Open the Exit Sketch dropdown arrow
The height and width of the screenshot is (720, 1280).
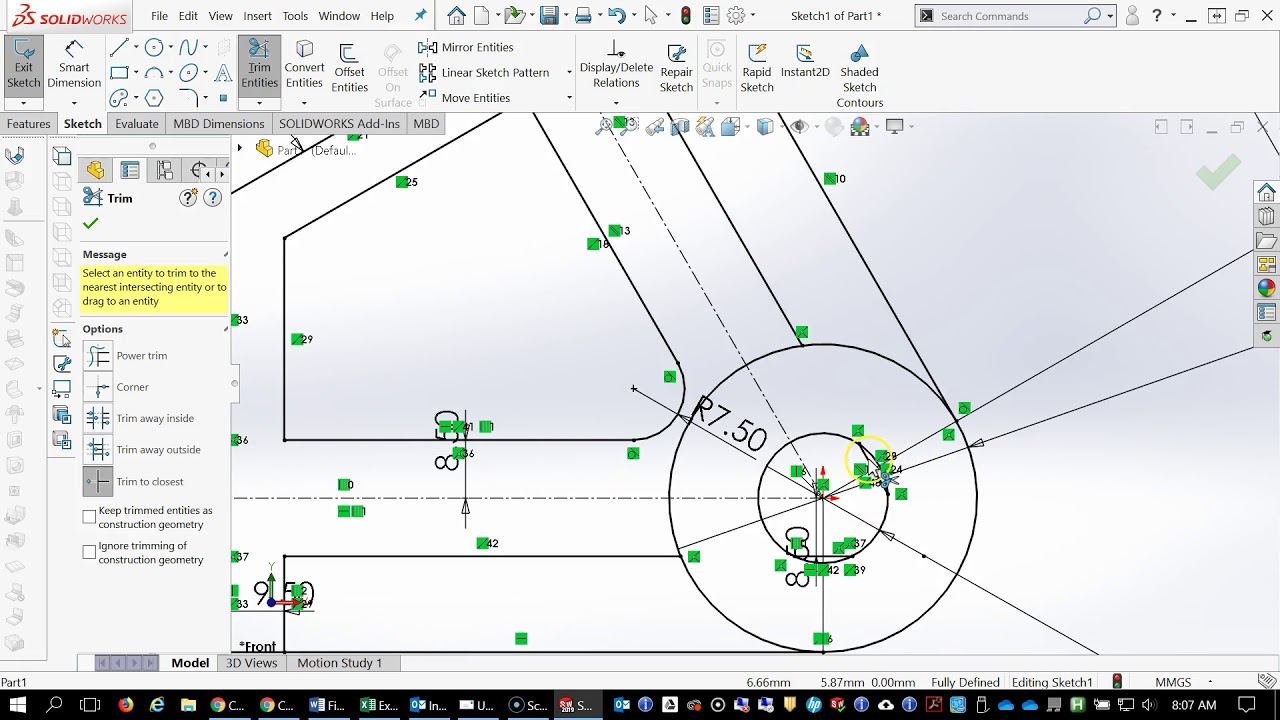[x=23, y=102]
